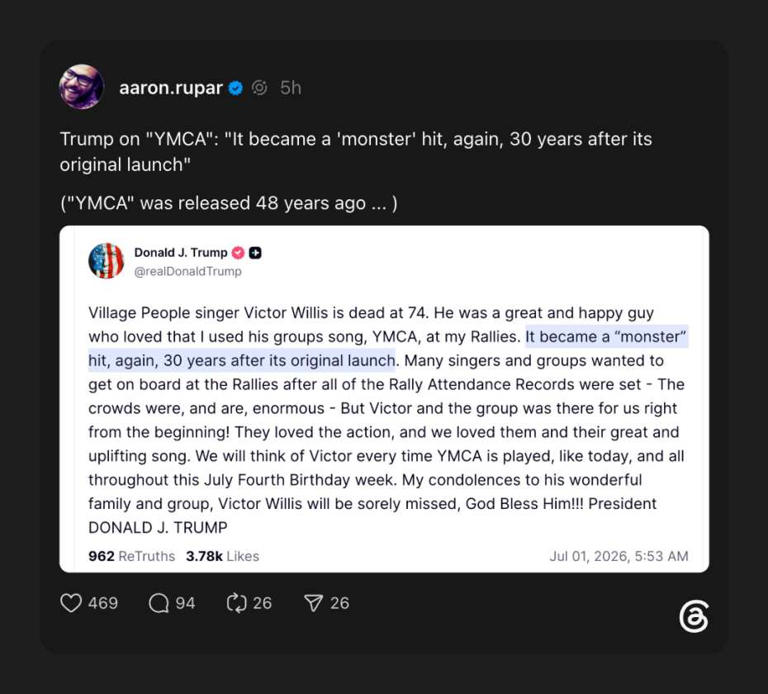Image resolution: width=768 pixels, height=694 pixels.
Task: Like the post via heart icon
Action: point(71,603)
